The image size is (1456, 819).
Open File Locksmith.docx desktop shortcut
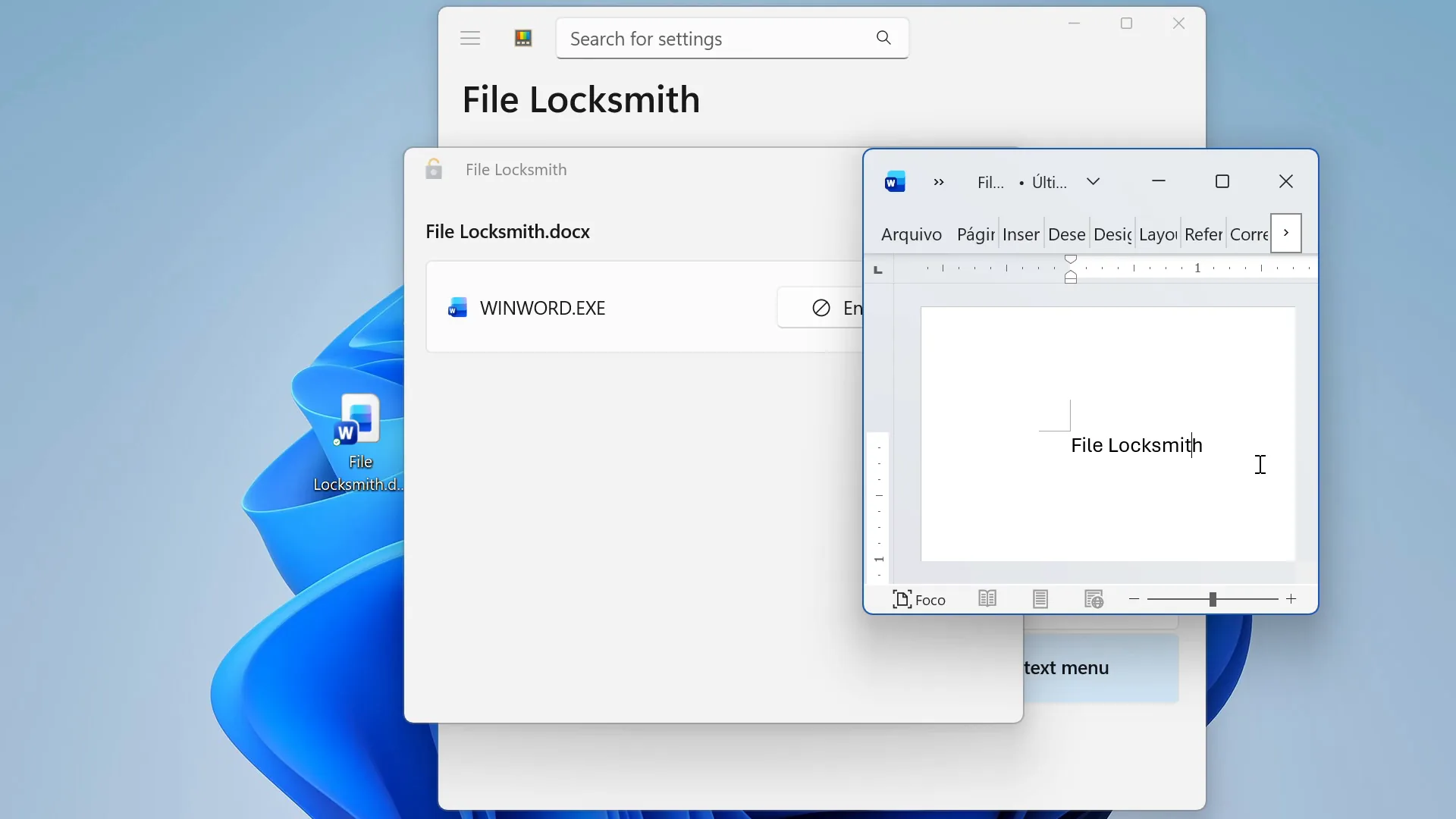[x=359, y=444]
